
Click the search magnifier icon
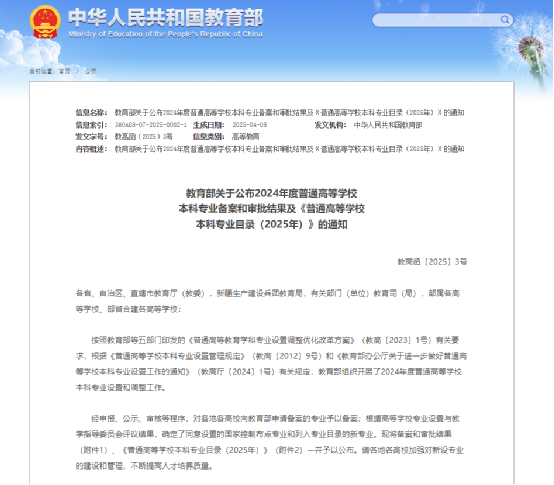coord(505,19)
